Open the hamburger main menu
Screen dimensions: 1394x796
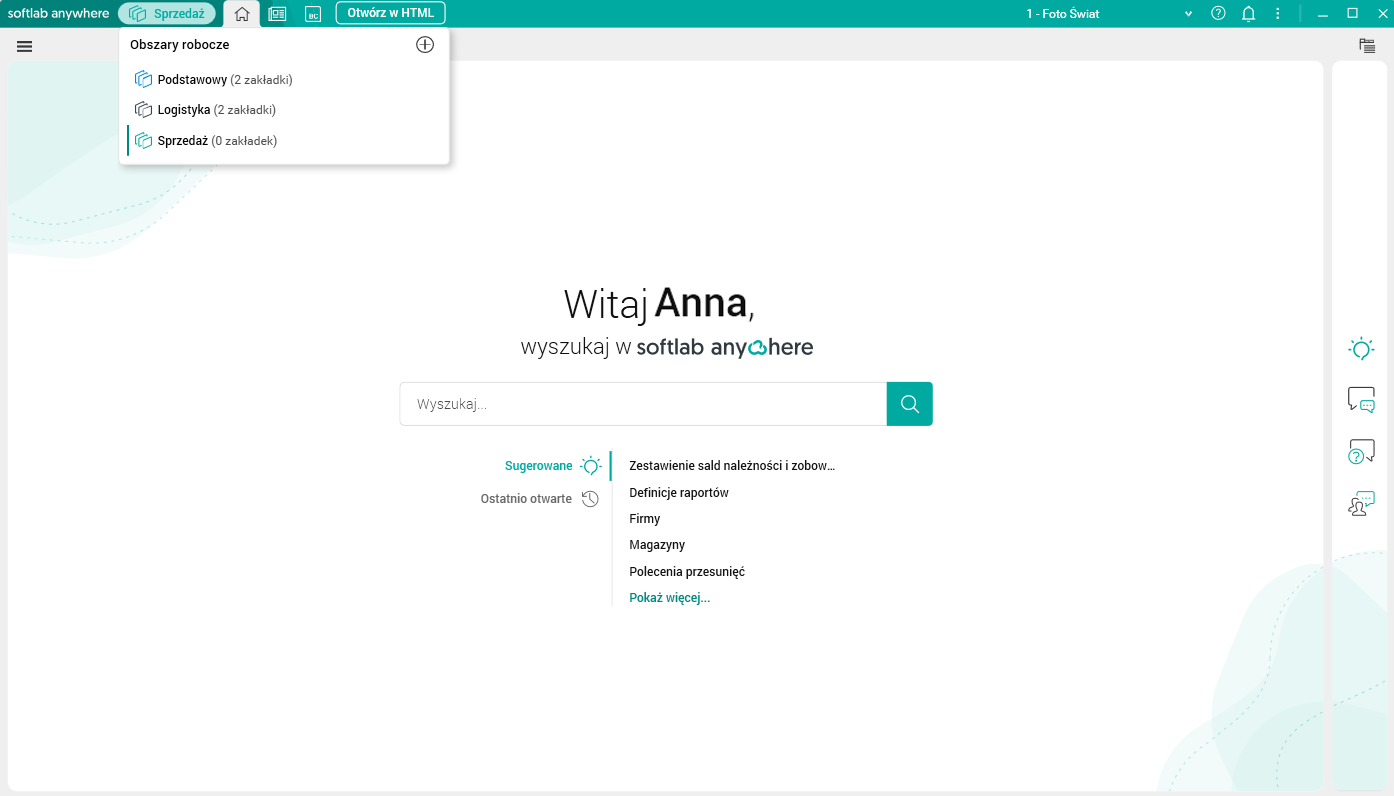point(25,46)
